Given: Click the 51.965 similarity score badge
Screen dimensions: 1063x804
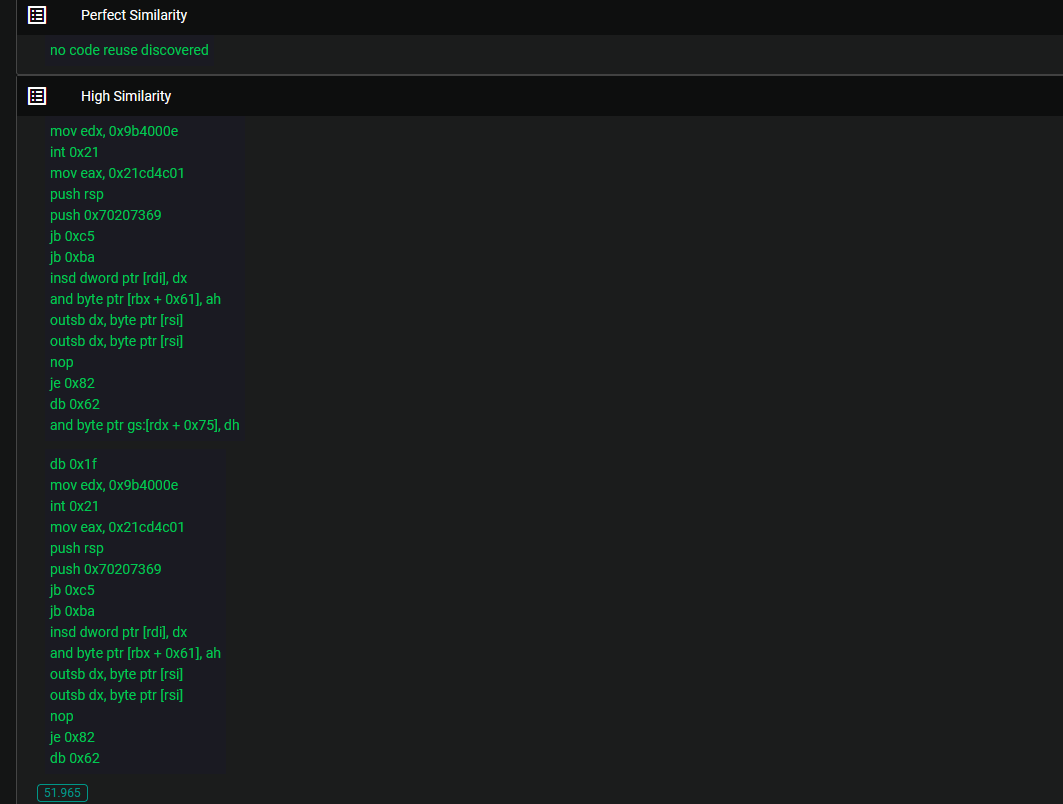Looking at the screenshot, I should point(62,792).
